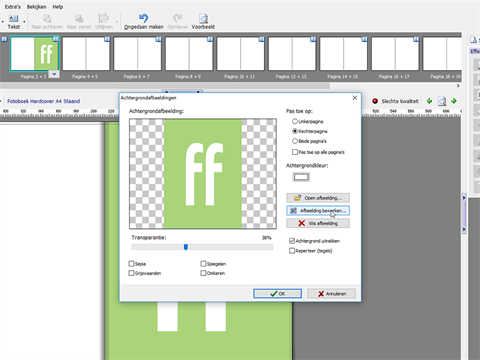
Task: Undo with the Ongedaan maken button
Action: (144, 22)
